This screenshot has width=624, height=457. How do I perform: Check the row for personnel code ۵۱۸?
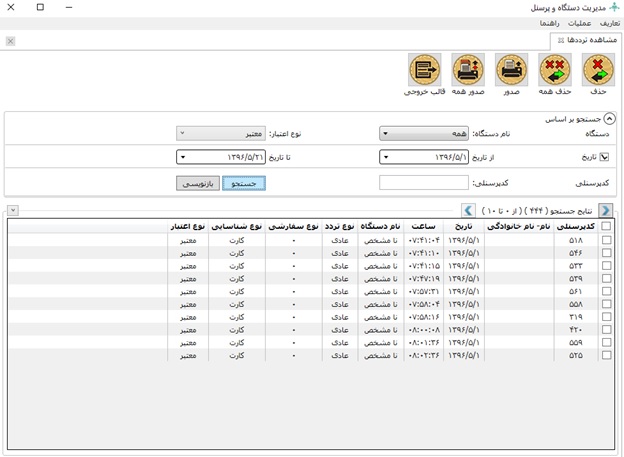pos(606,240)
